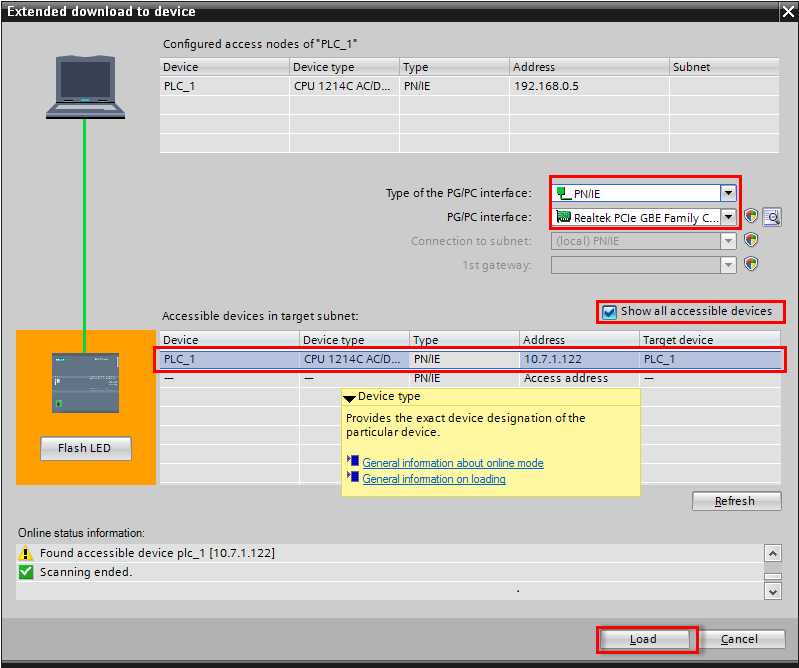Open General information about online mode link
Viewport: 799px width, 668px height.
tap(452, 463)
